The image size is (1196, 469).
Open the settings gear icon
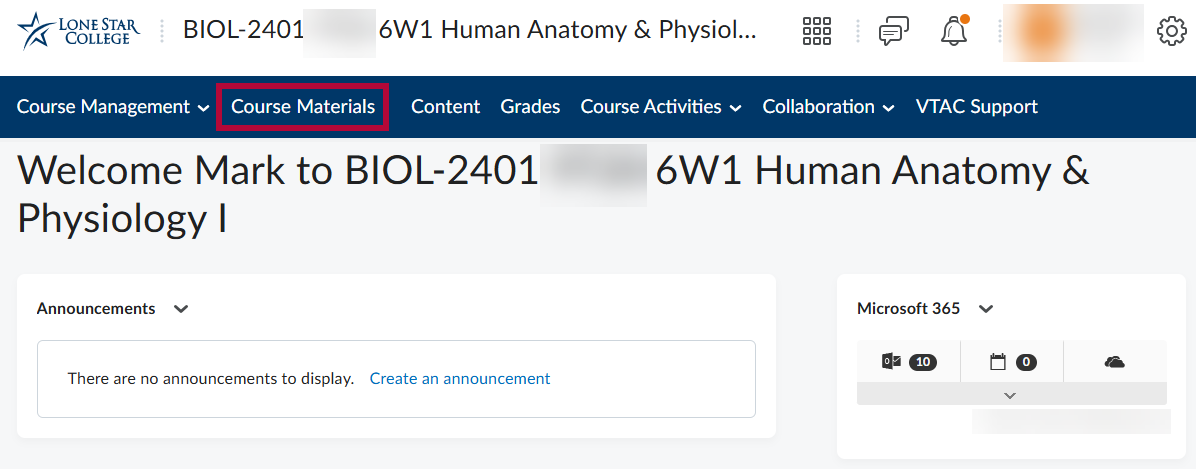point(1171,32)
